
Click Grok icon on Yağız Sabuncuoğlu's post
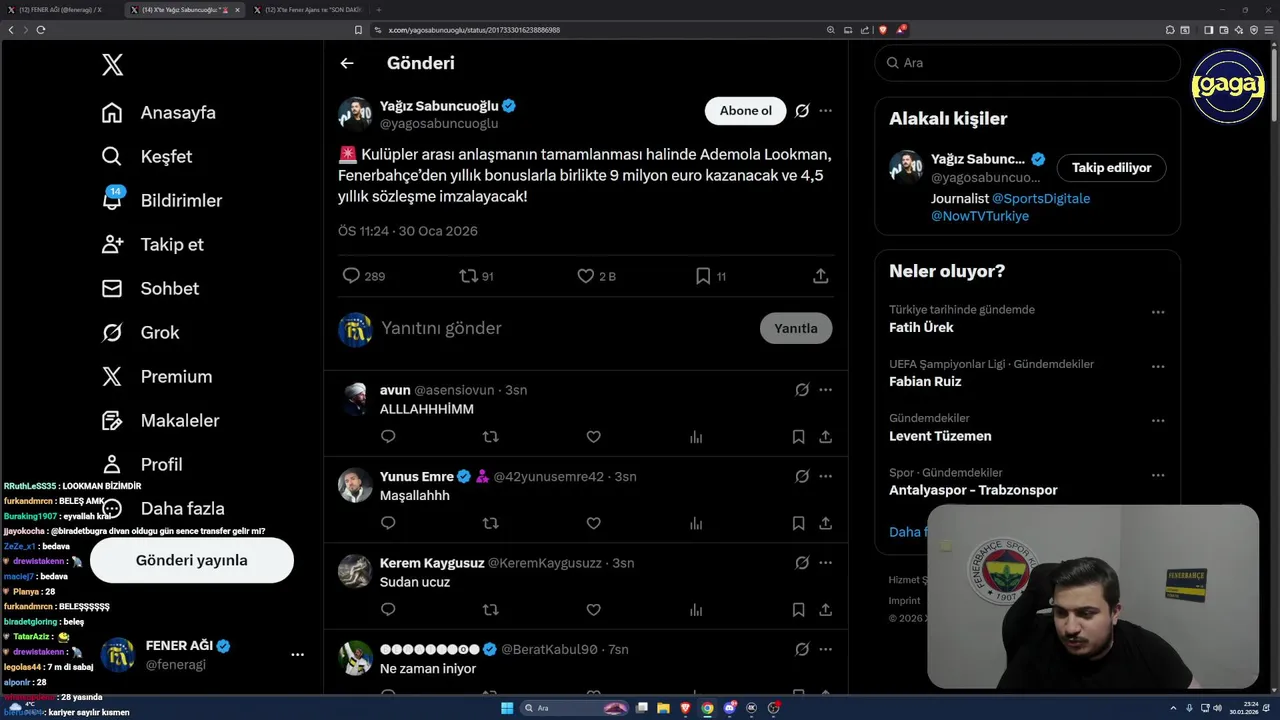coord(802,110)
